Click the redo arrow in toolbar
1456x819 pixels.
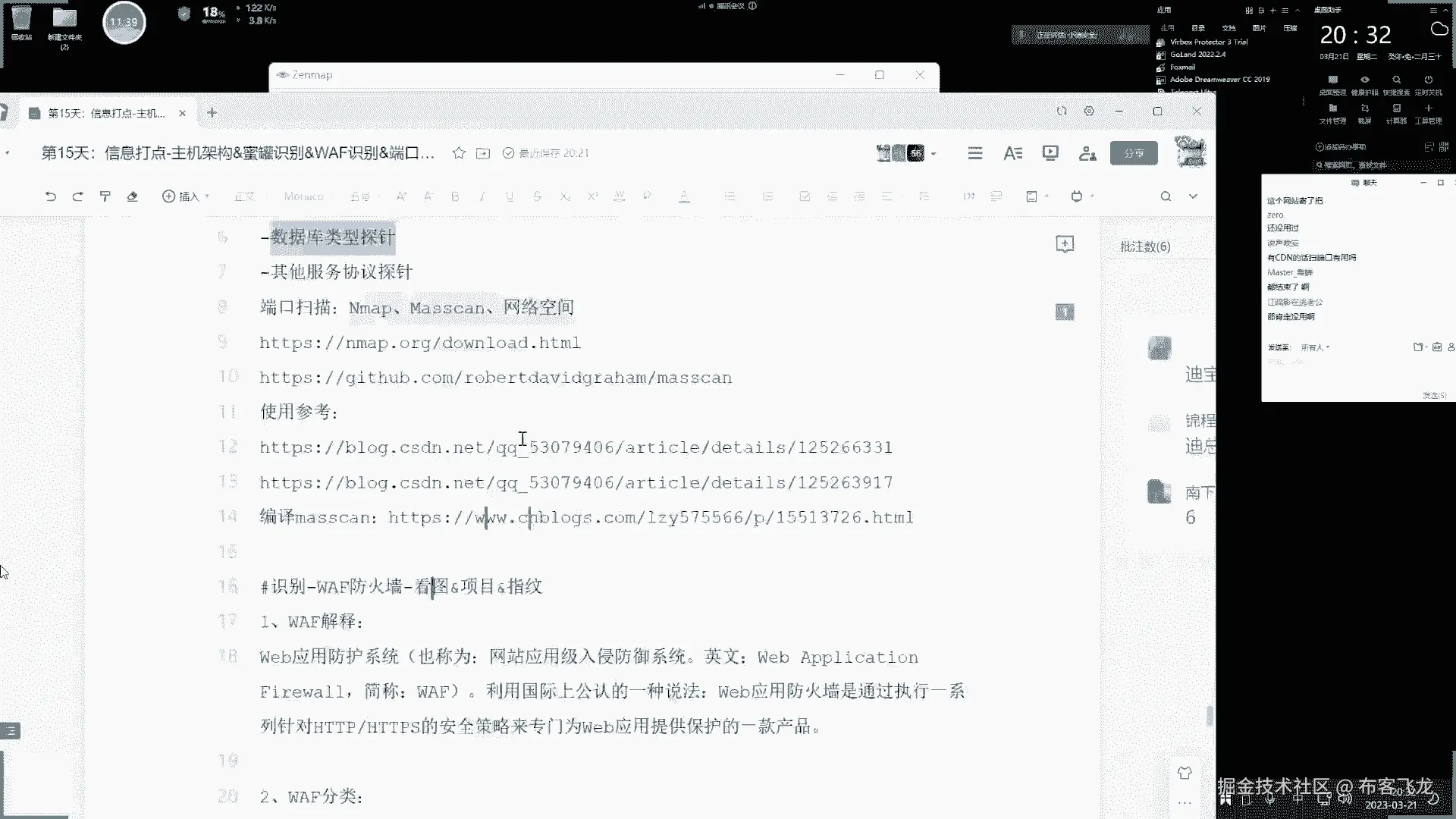77,196
